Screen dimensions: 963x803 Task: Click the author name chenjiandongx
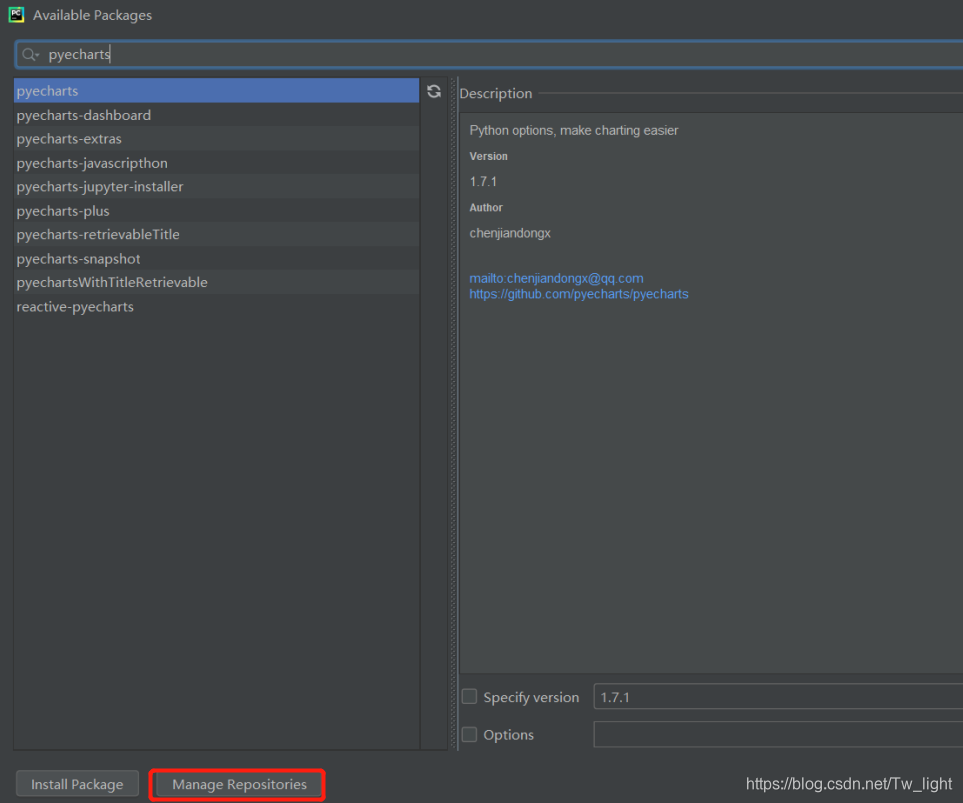(x=510, y=233)
